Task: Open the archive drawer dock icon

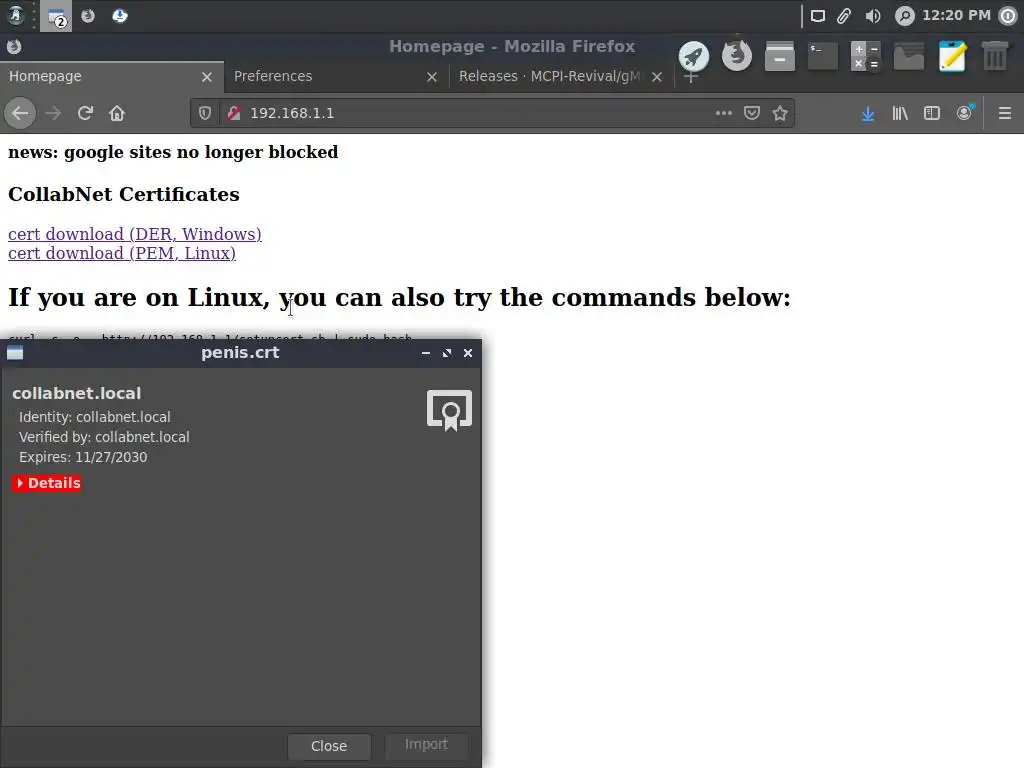Action: click(780, 56)
